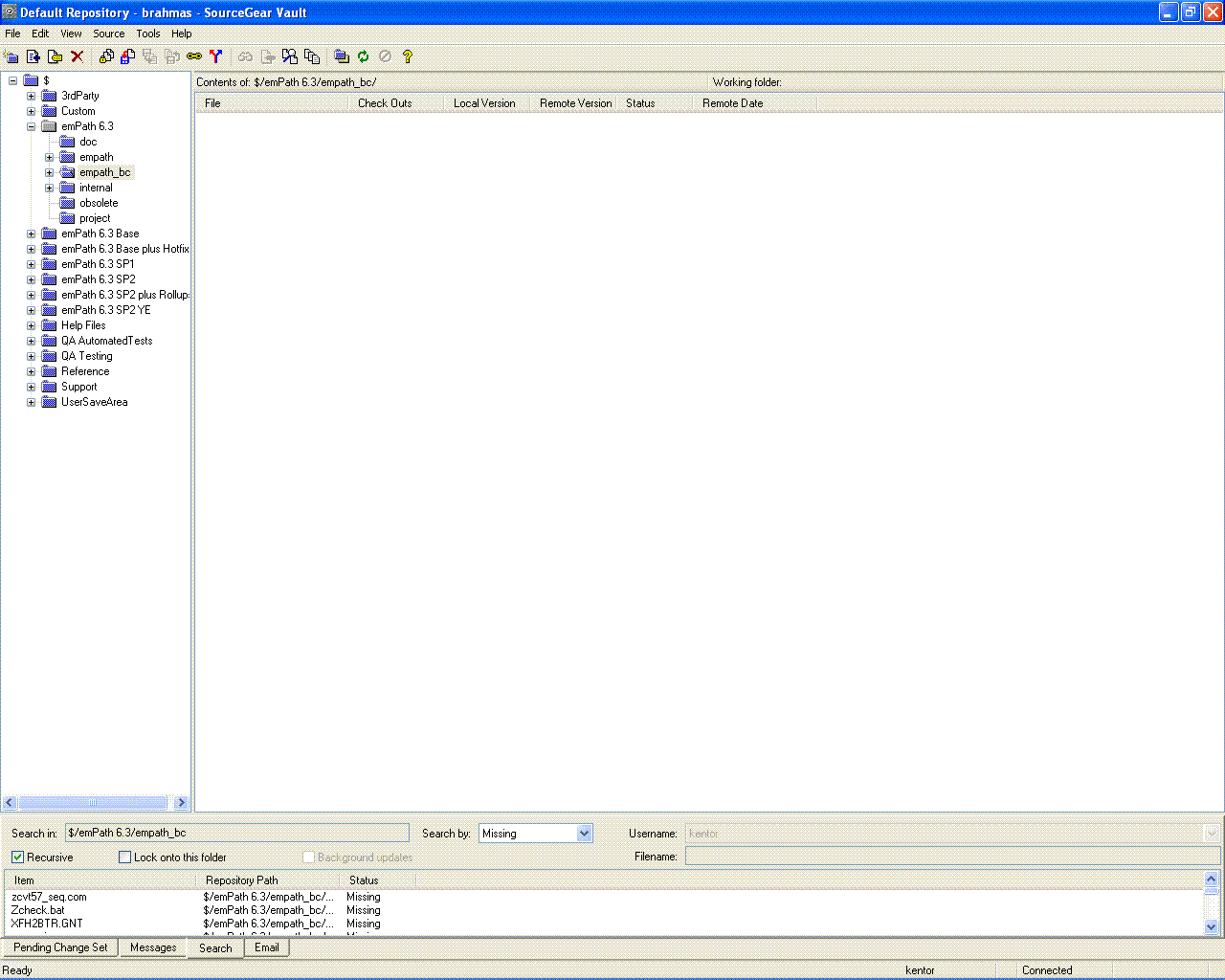Expand the QA Testing folder node
The height and width of the screenshot is (980, 1225).
click(31, 356)
